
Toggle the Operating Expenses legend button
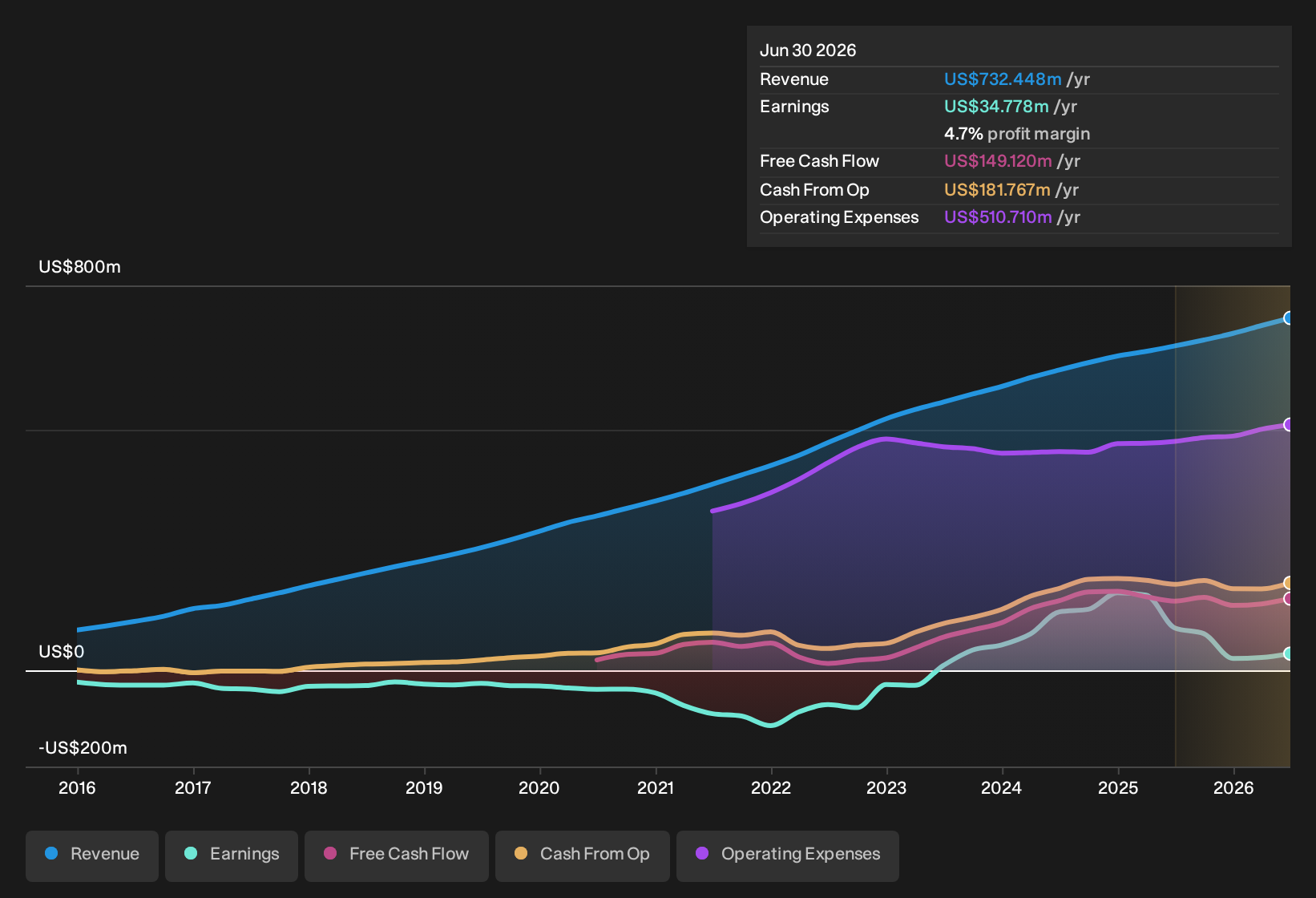click(x=788, y=856)
